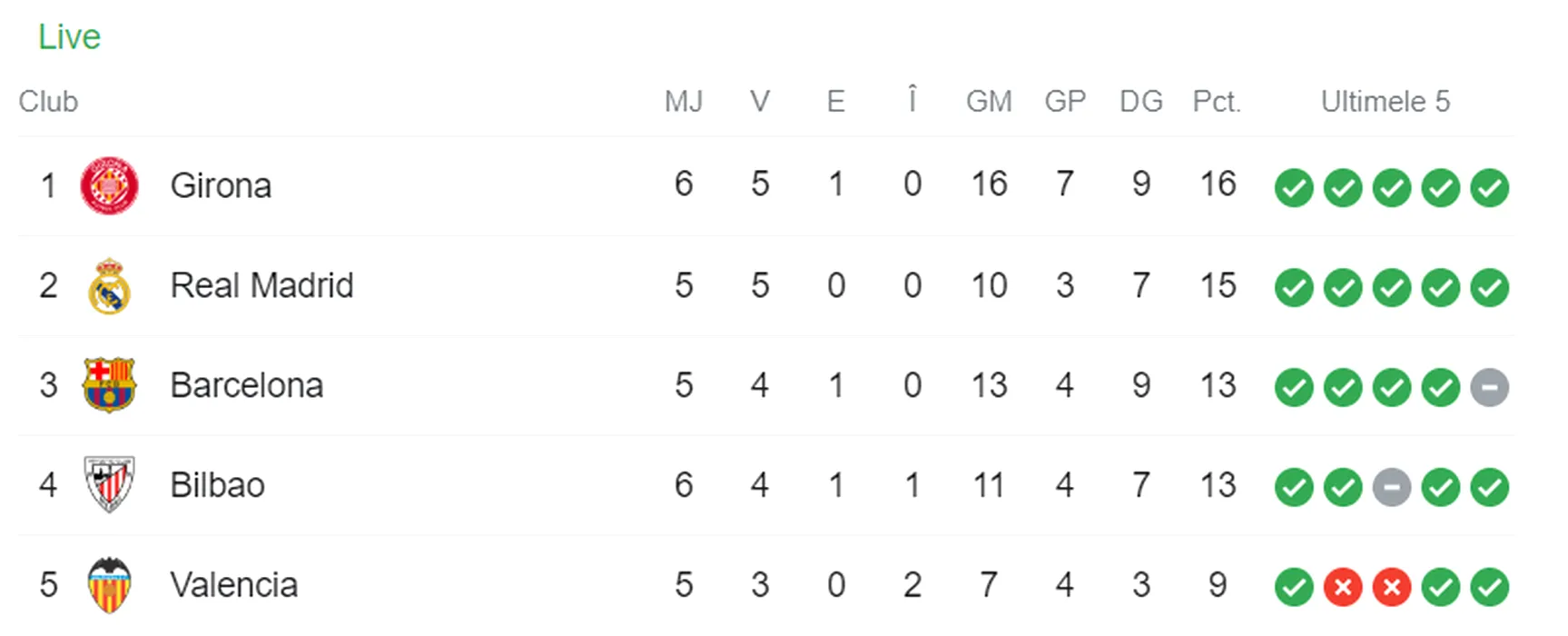Click Valencia's first red loss icon
The image size is (1568, 636).
(x=1342, y=587)
